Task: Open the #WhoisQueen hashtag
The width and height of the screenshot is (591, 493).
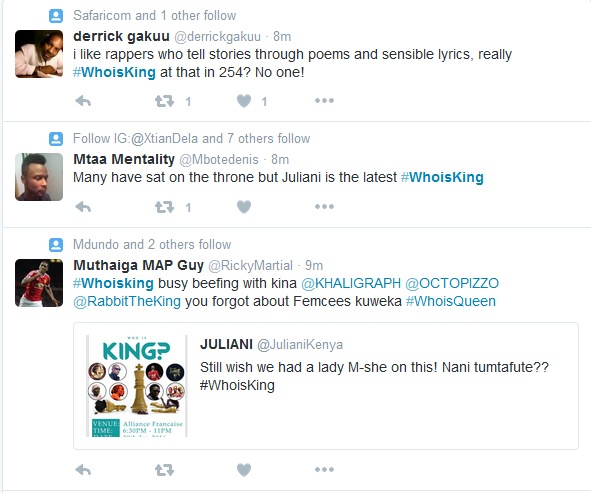Action: (451, 302)
